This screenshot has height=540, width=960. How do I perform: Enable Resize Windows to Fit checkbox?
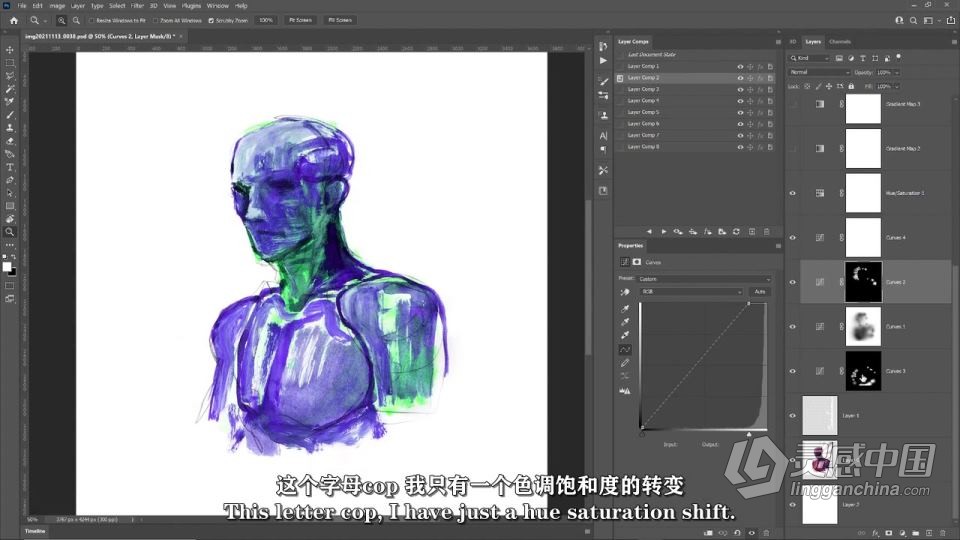(92, 20)
